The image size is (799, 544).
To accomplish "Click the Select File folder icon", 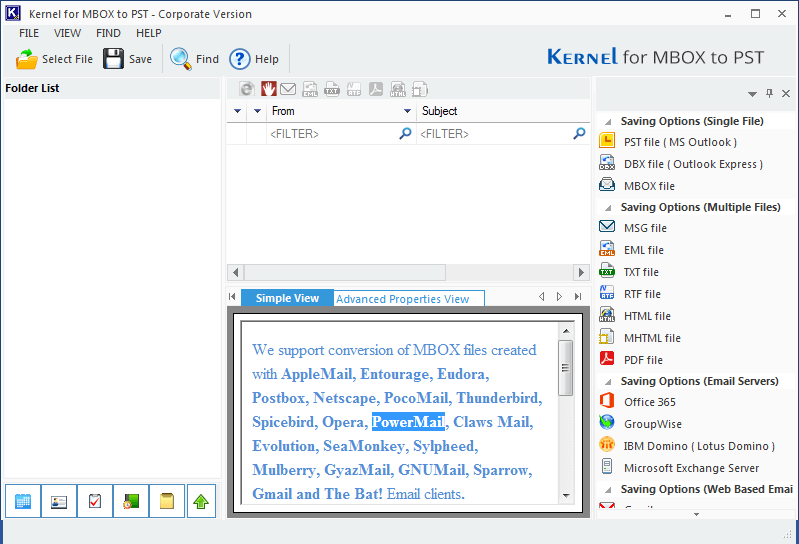I will (x=26, y=59).
